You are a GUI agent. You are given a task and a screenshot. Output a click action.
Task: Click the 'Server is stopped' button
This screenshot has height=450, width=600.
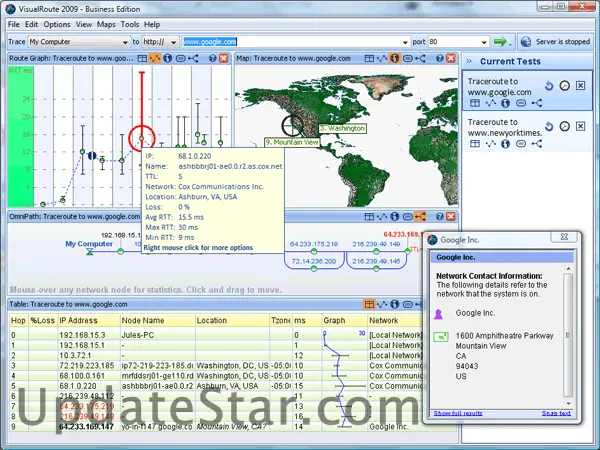(x=555, y=42)
